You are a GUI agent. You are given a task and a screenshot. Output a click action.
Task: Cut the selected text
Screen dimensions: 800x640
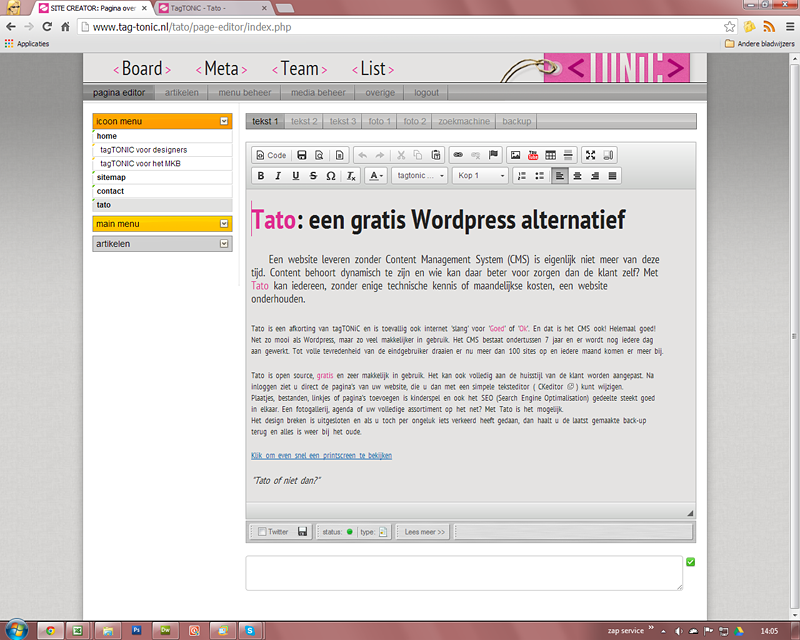tap(401, 155)
